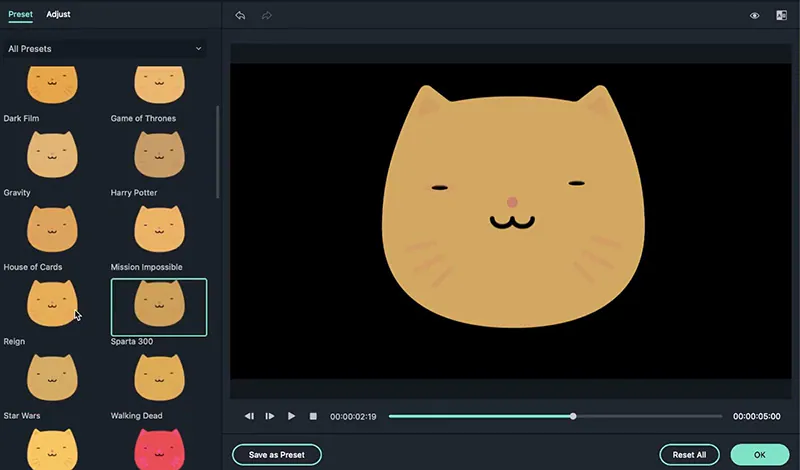This screenshot has height=470, width=800.
Task: Open the All Presets dropdown
Action: click(105, 49)
